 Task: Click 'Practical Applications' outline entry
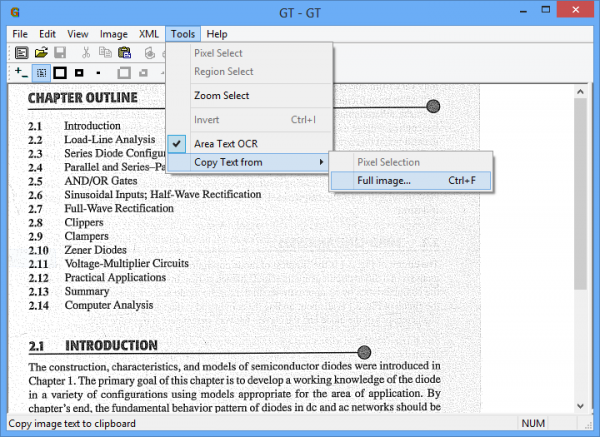coord(115,277)
